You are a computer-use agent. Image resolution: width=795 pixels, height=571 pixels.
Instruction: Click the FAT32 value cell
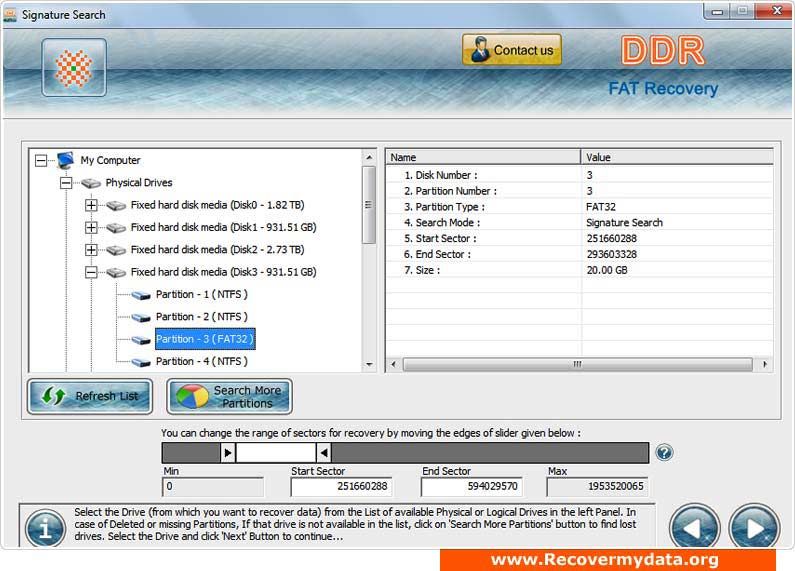[x=601, y=207]
